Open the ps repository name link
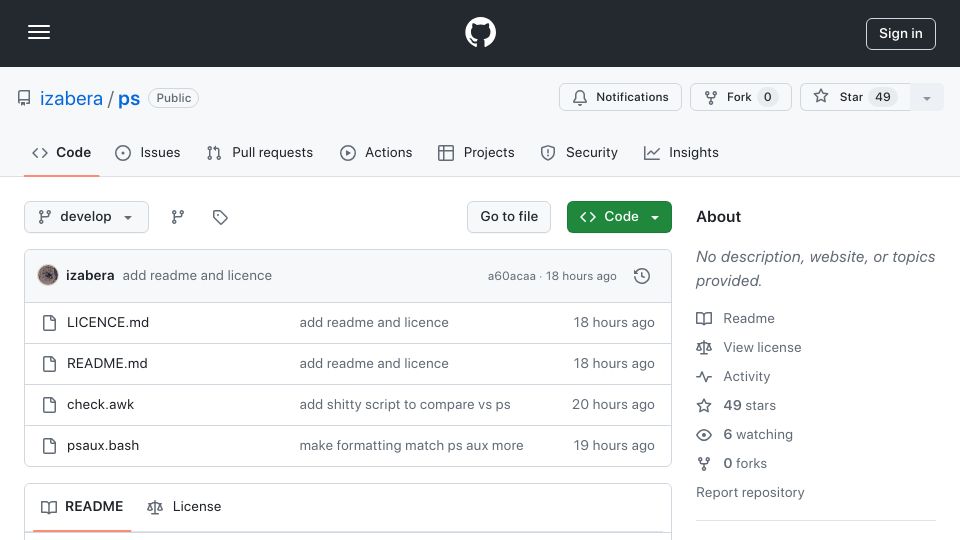Screen dimensions: 960x540 click(x=129, y=98)
